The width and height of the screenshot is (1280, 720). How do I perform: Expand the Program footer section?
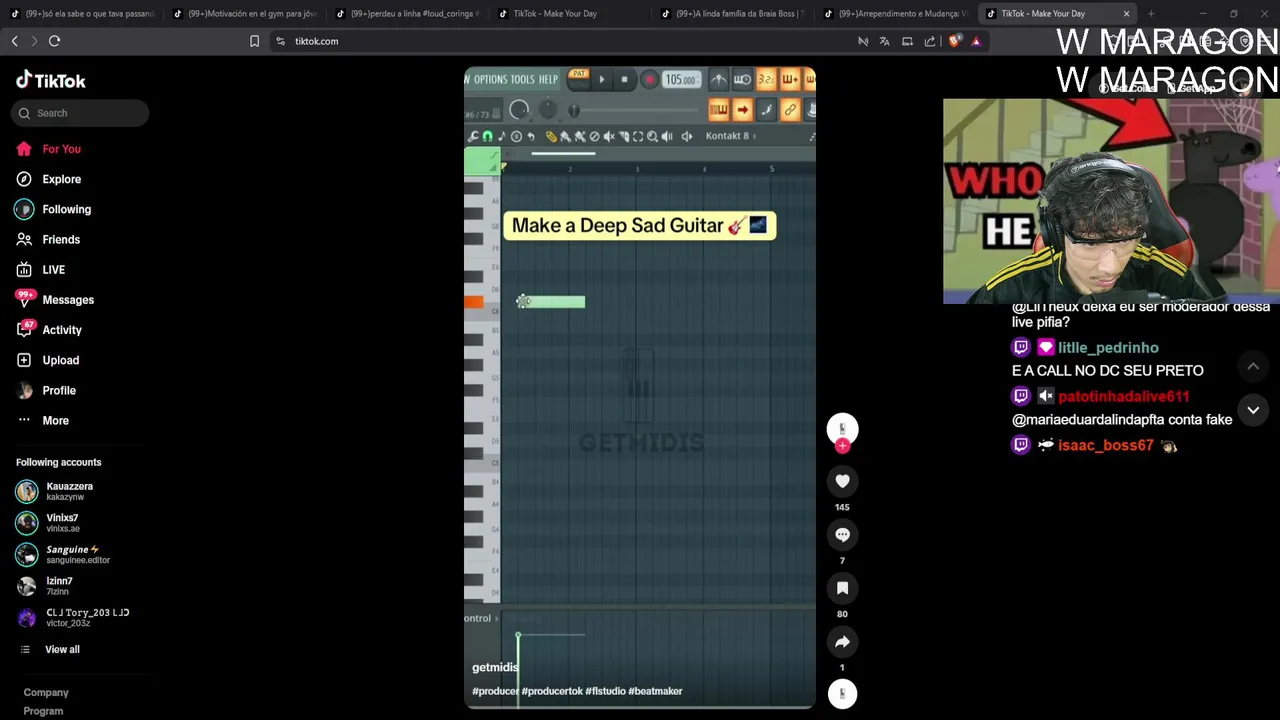tap(43, 711)
